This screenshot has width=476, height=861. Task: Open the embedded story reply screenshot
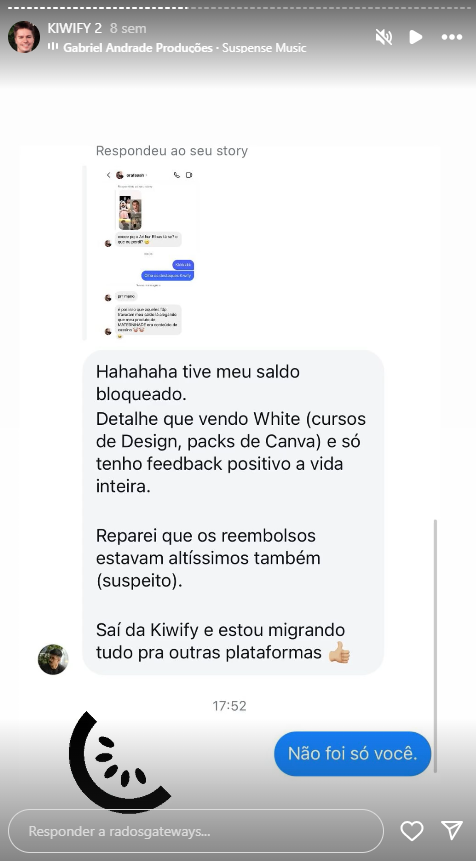pos(141,253)
